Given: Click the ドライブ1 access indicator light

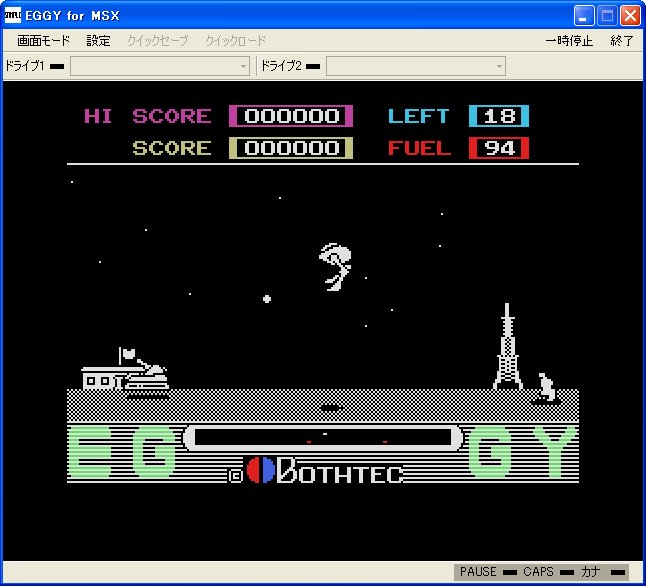Looking at the screenshot, I should click(x=57, y=66).
